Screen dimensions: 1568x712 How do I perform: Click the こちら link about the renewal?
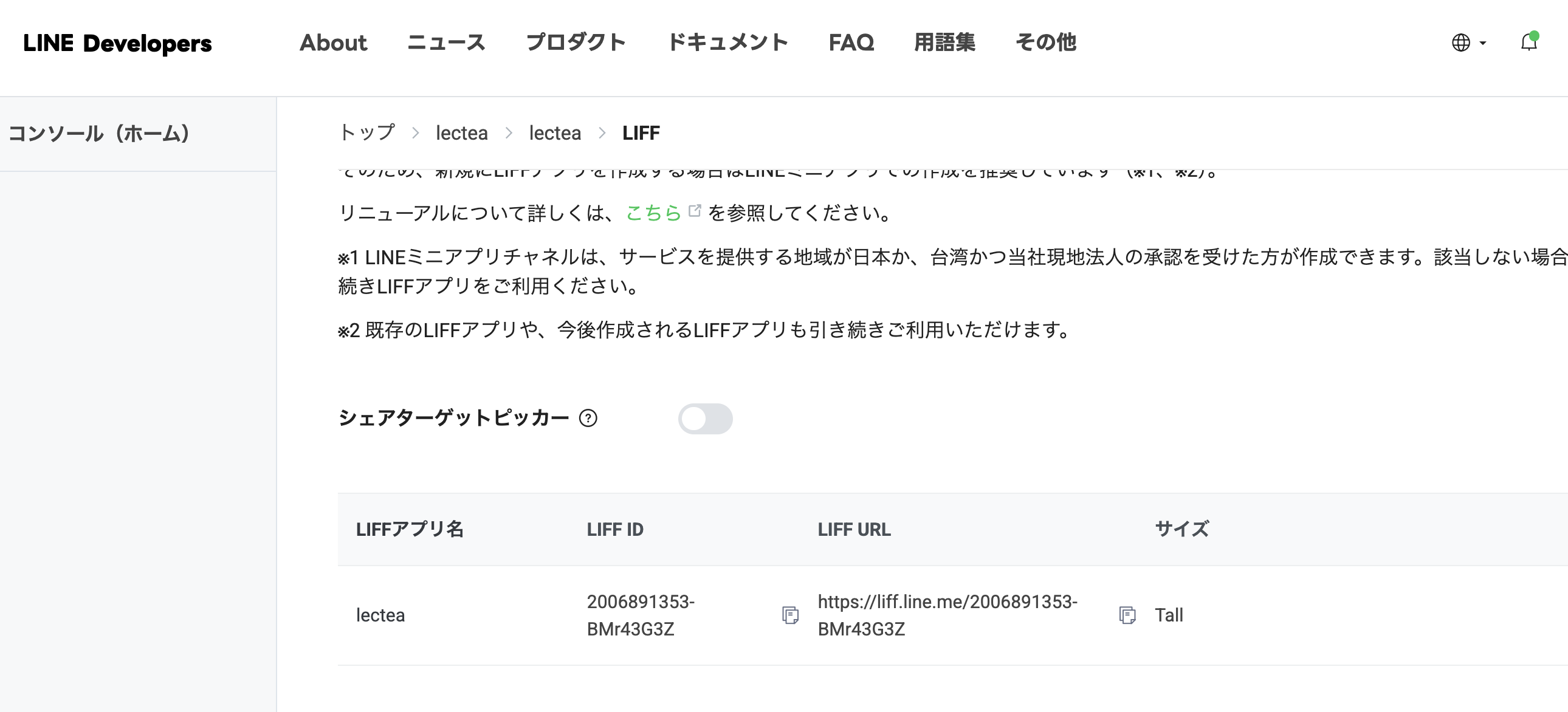coord(655,213)
